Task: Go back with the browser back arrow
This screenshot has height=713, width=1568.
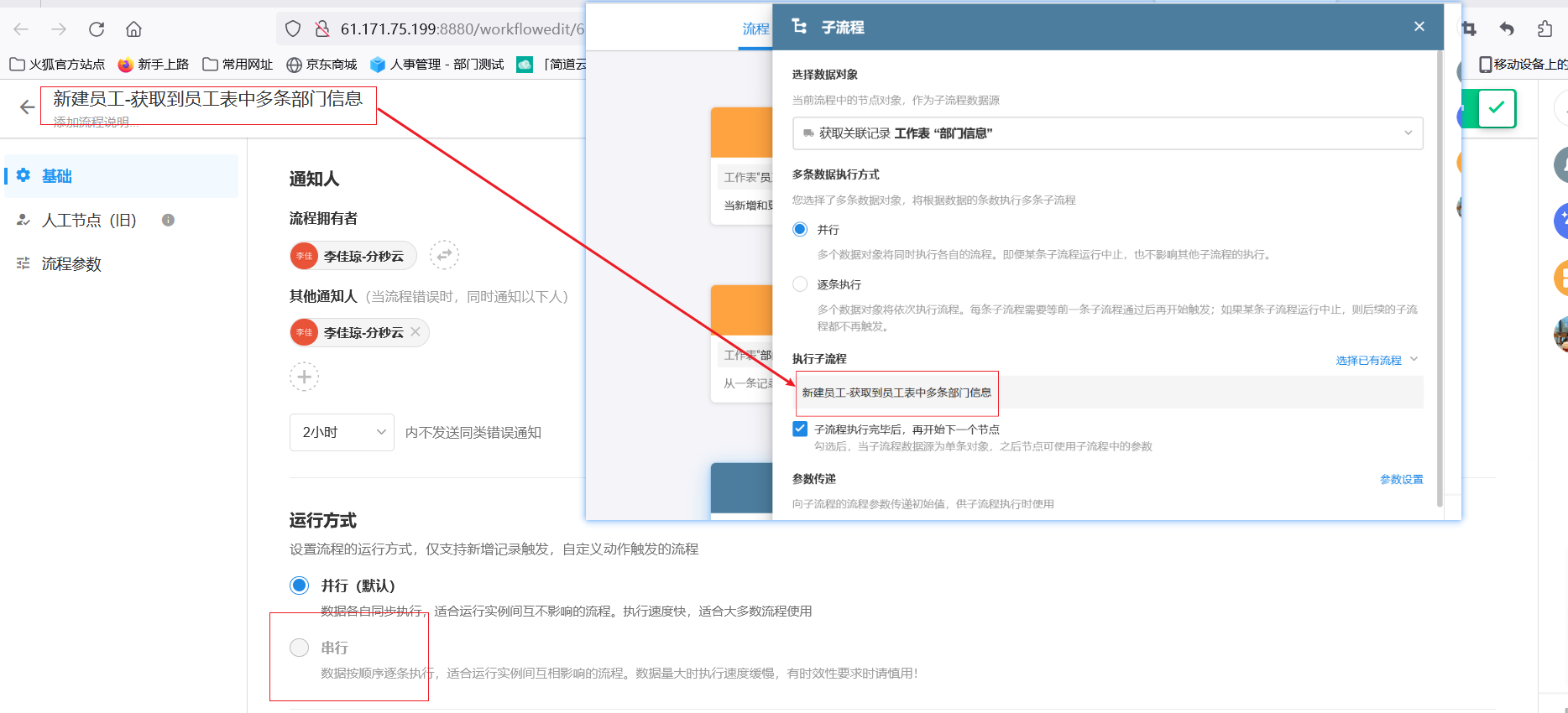Action: click(21, 29)
